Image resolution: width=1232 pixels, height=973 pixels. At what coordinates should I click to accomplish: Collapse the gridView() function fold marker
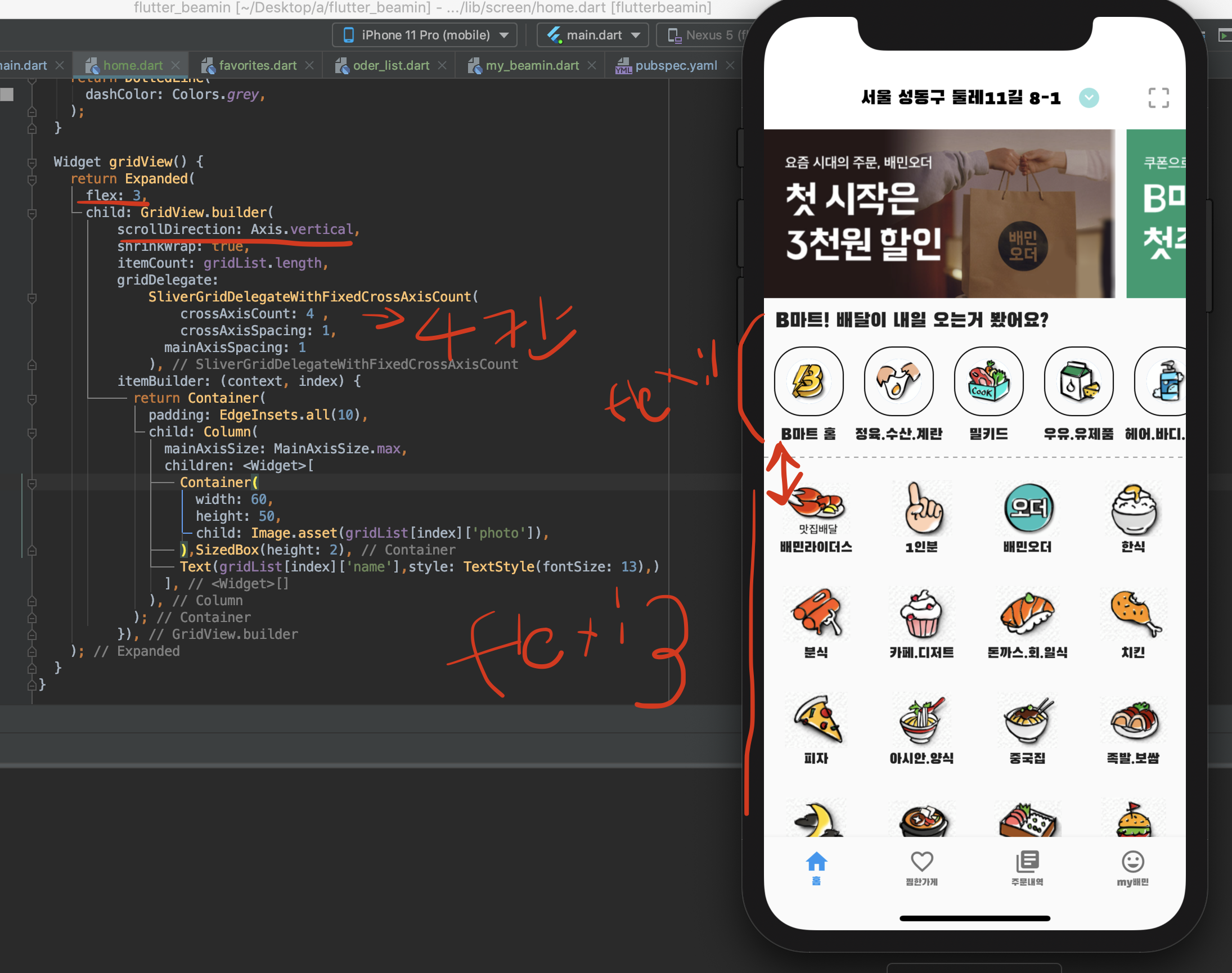tap(32, 163)
